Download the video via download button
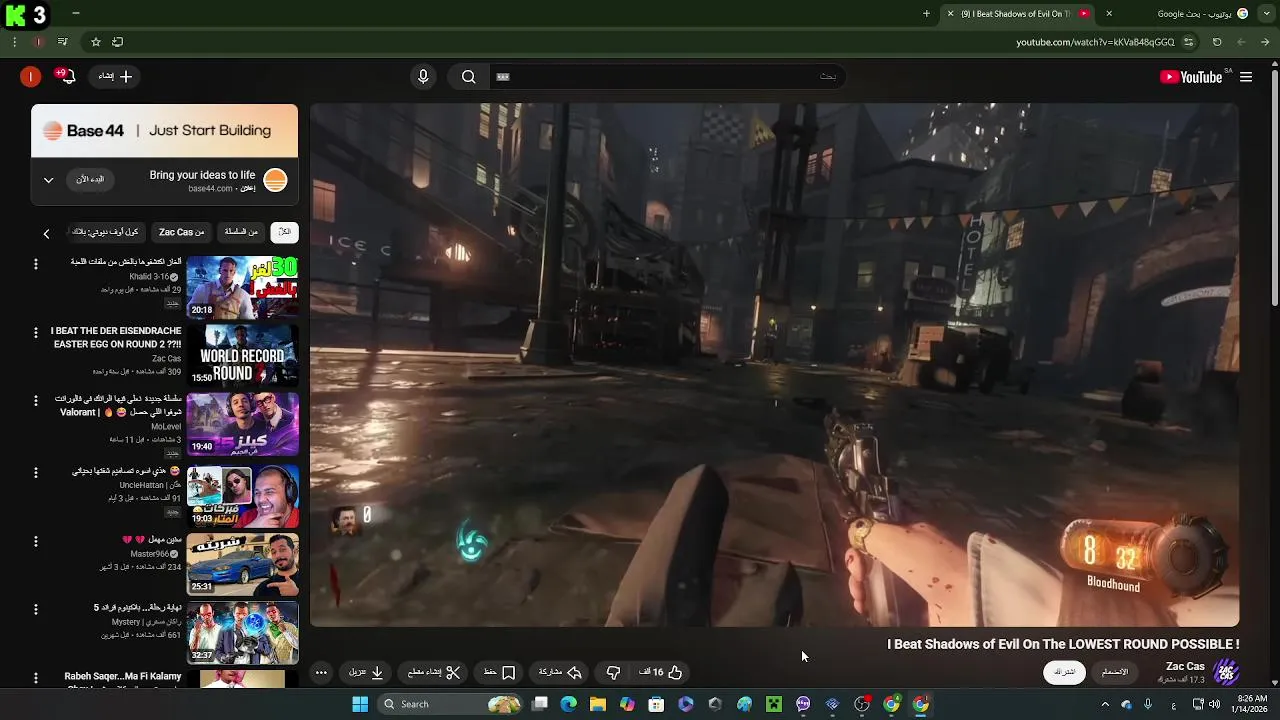 point(366,672)
